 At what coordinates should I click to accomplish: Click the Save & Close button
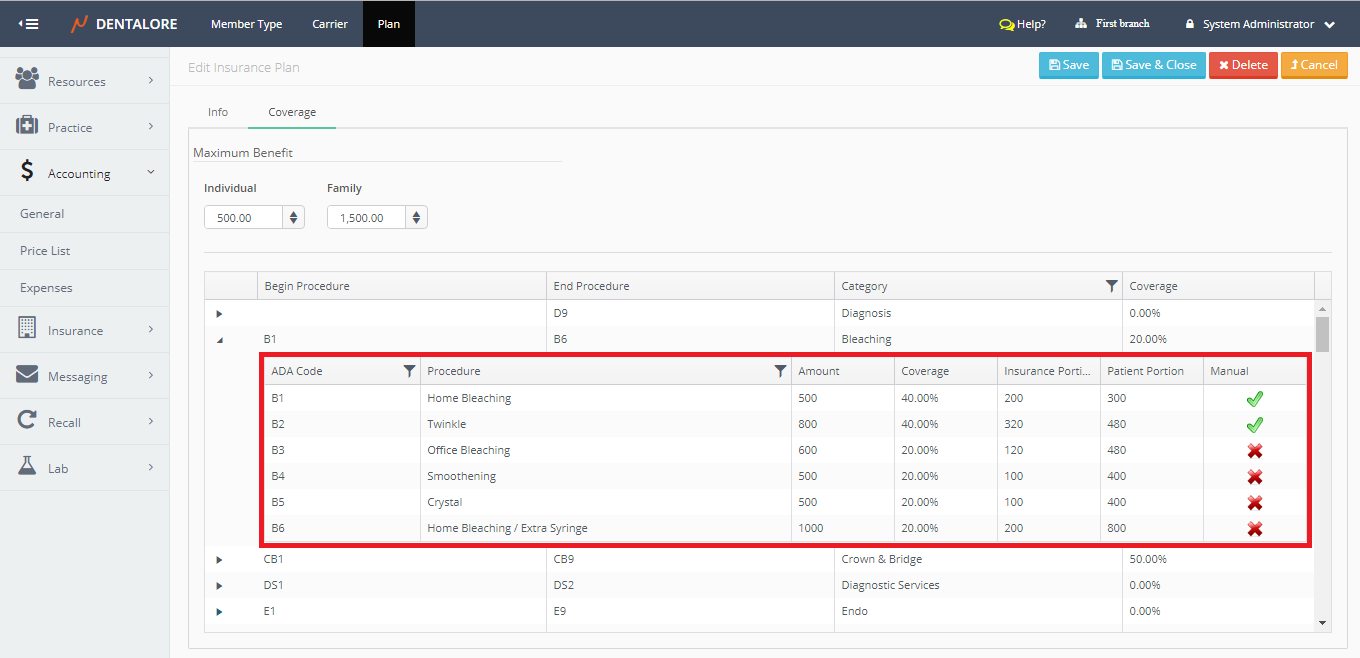pos(1153,65)
